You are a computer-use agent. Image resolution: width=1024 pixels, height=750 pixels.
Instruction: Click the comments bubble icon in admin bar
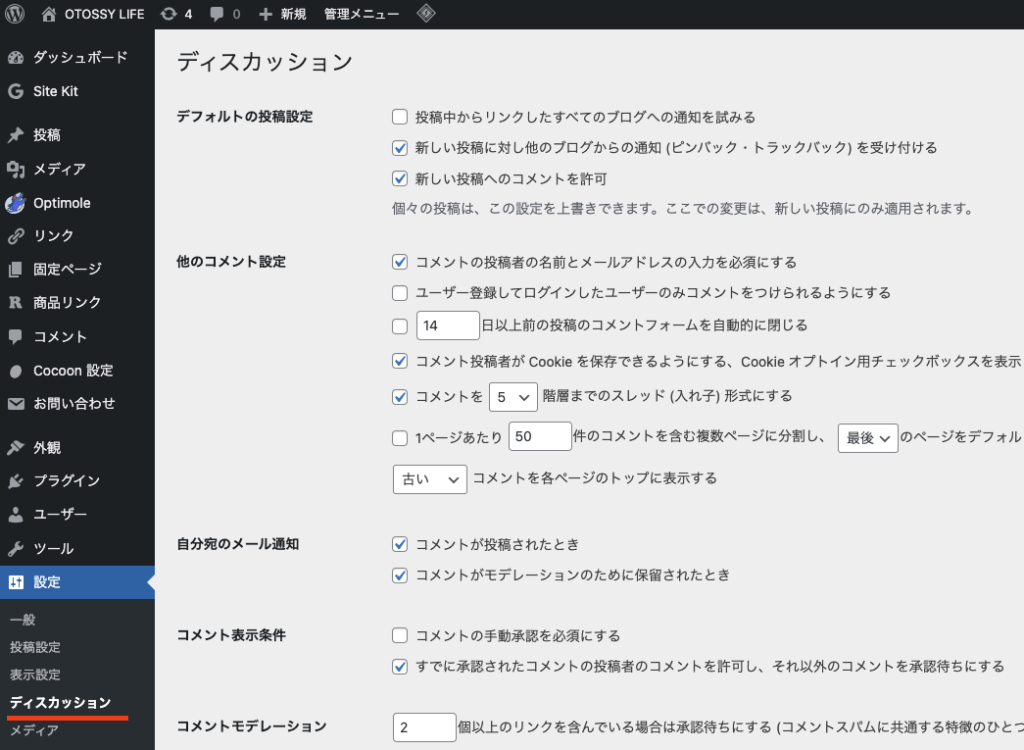pyautogui.click(x=225, y=14)
